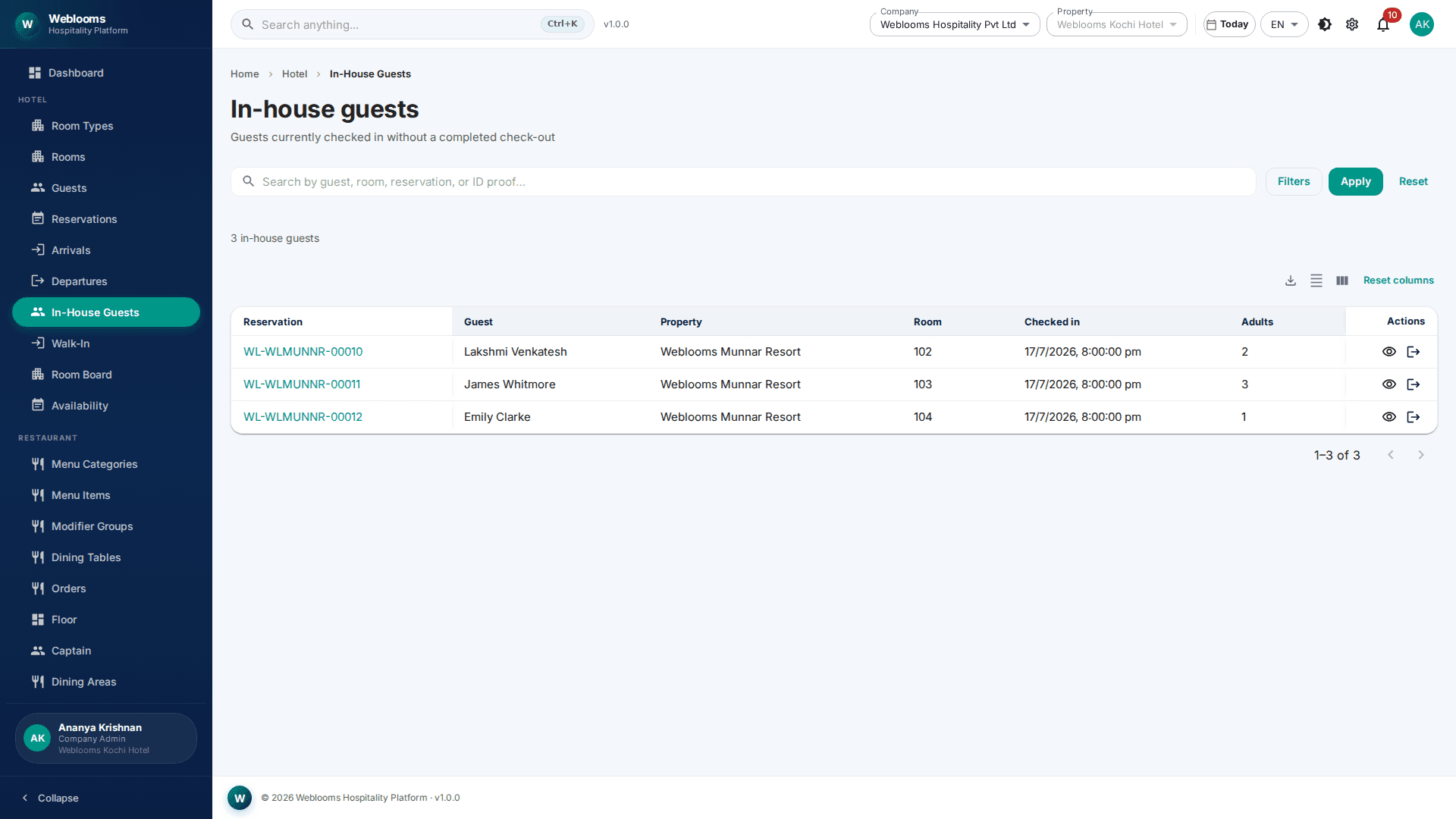Open the notifications bell with 10 badge
The image size is (1456, 819).
[1383, 24]
